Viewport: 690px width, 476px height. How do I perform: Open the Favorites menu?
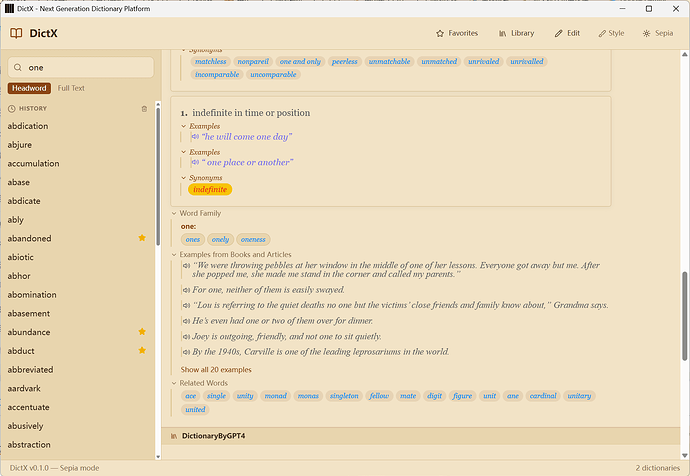(x=457, y=33)
